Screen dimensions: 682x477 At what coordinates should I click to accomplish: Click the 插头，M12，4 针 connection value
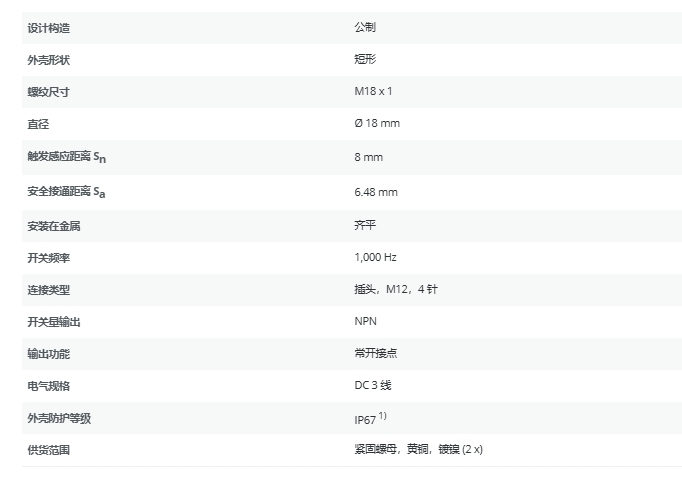pos(396,290)
